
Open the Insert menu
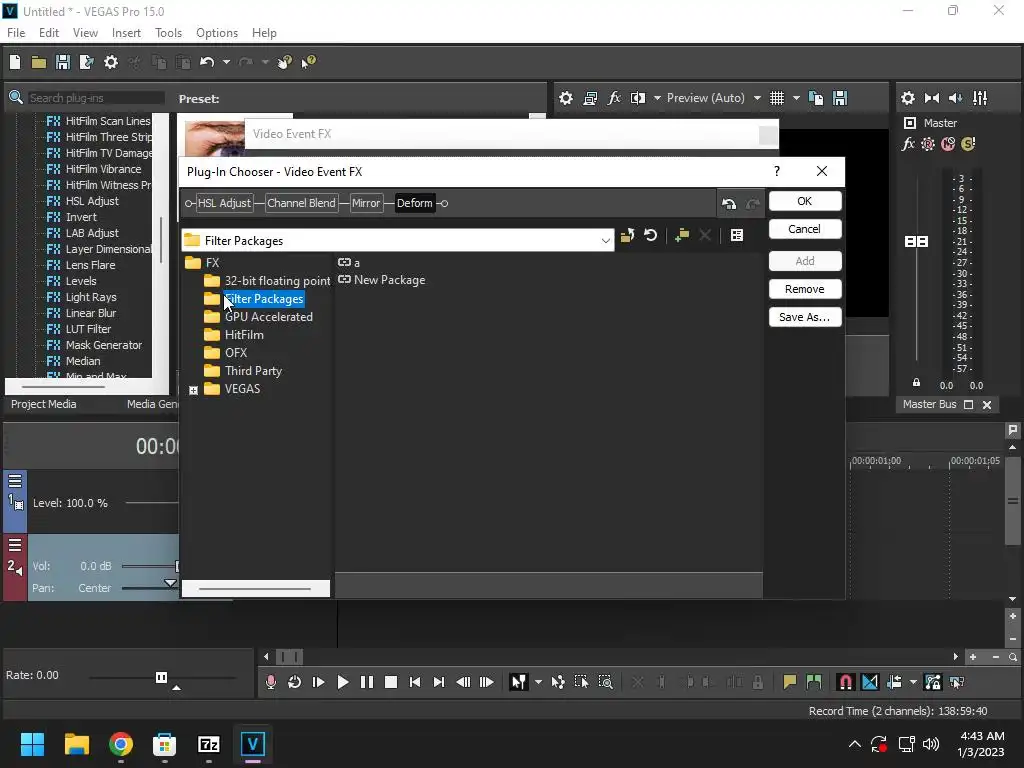126,33
